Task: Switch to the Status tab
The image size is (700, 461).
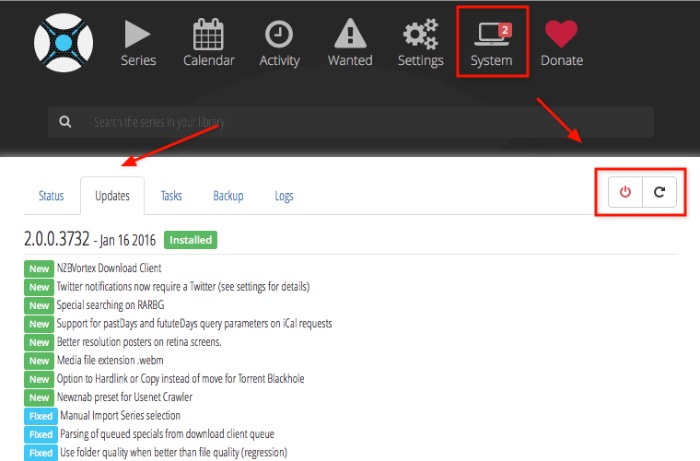Action: (x=51, y=196)
